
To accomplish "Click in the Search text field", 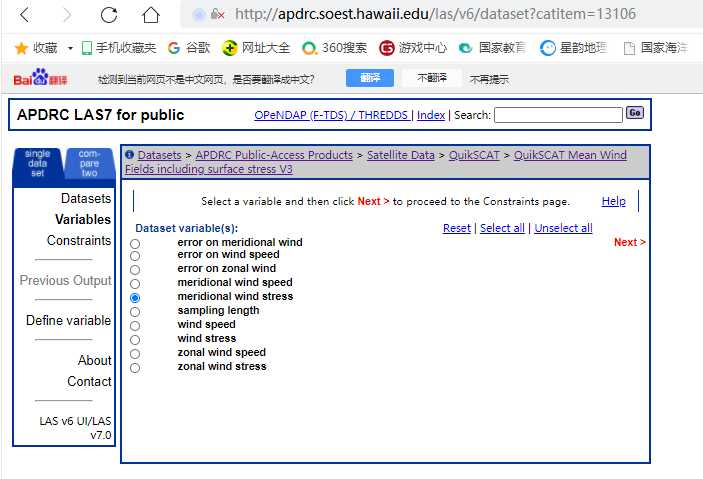I will point(558,115).
